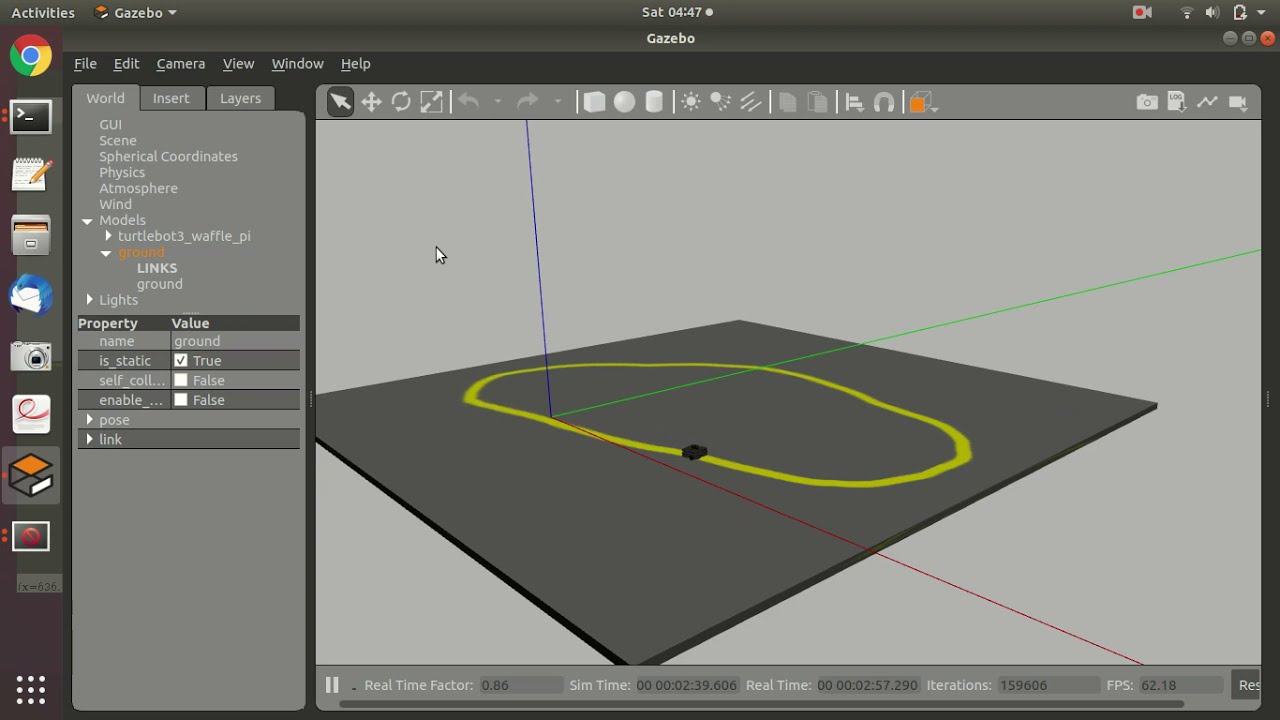Open the data logger icon
The width and height of the screenshot is (1280, 720).
point(1177,102)
